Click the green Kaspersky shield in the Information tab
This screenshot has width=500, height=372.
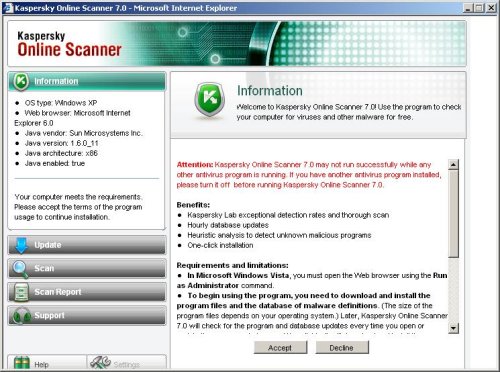pos(21,81)
